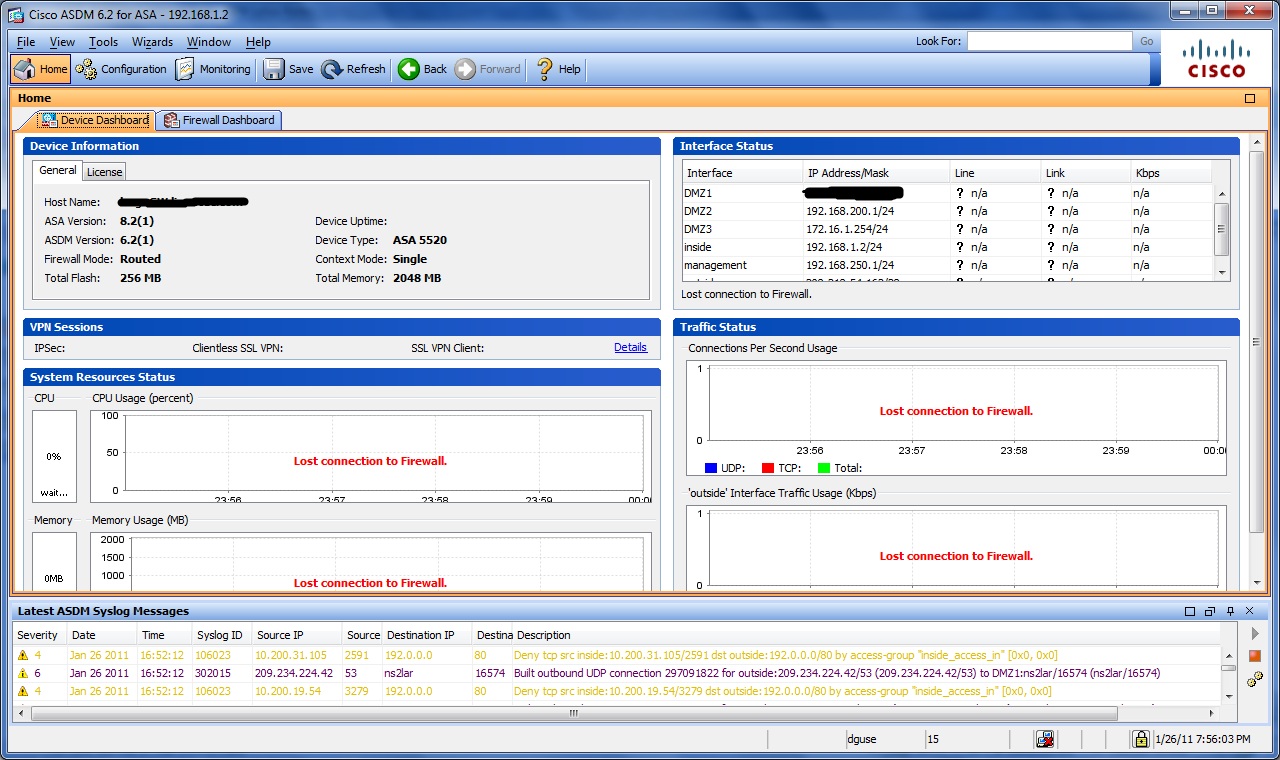Open VPN Sessions Details link
Viewport: 1280px width, 760px height.
coord(630,347)
